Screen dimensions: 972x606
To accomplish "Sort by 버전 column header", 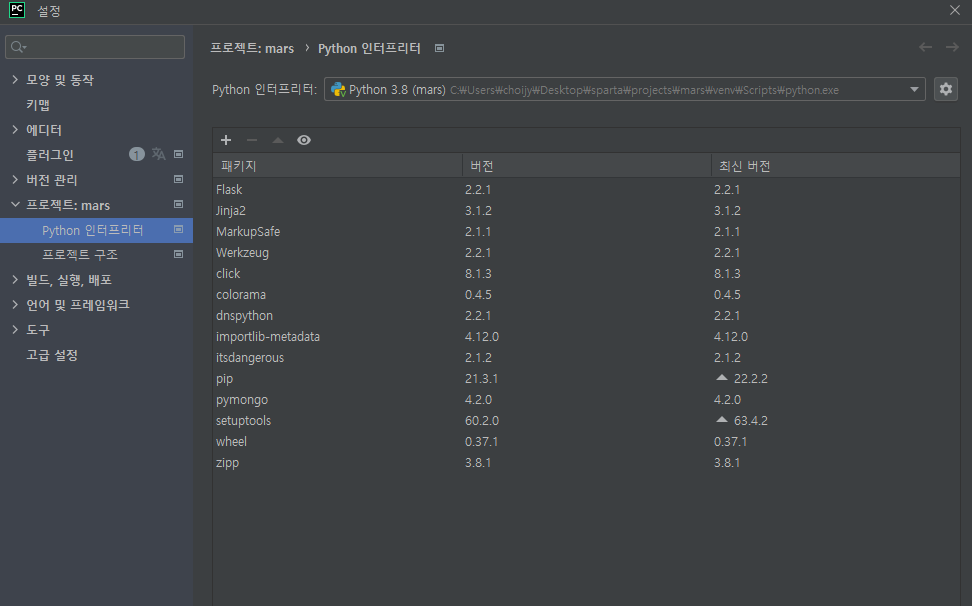I will 586,166.
